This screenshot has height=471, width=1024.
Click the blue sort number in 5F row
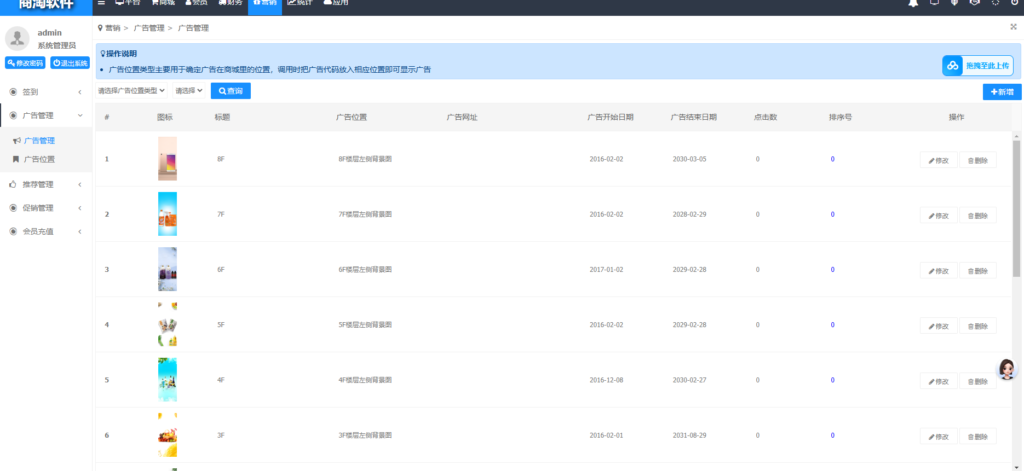(x=833, y=325)
